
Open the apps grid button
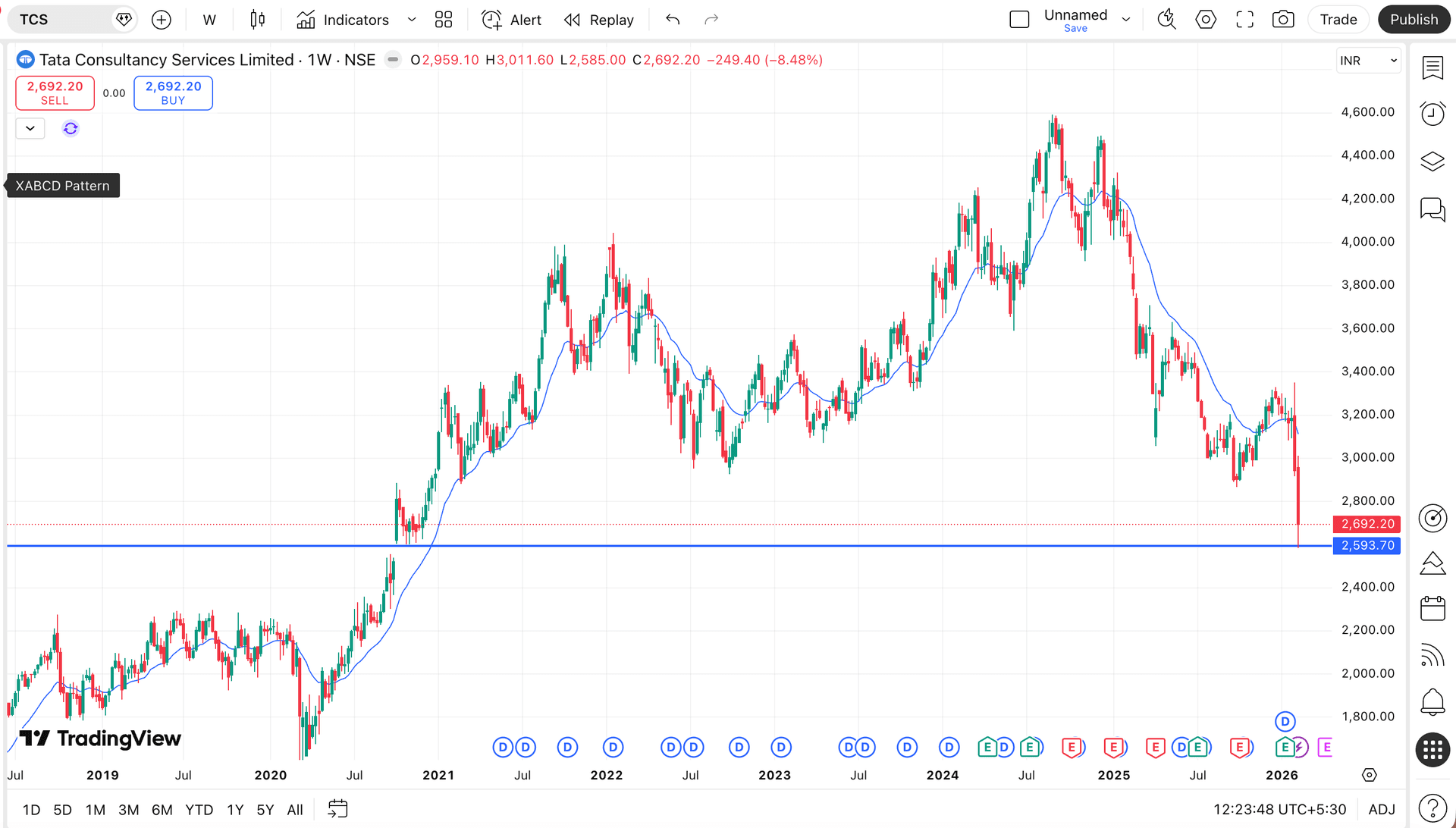click(x=1432, y=751)
